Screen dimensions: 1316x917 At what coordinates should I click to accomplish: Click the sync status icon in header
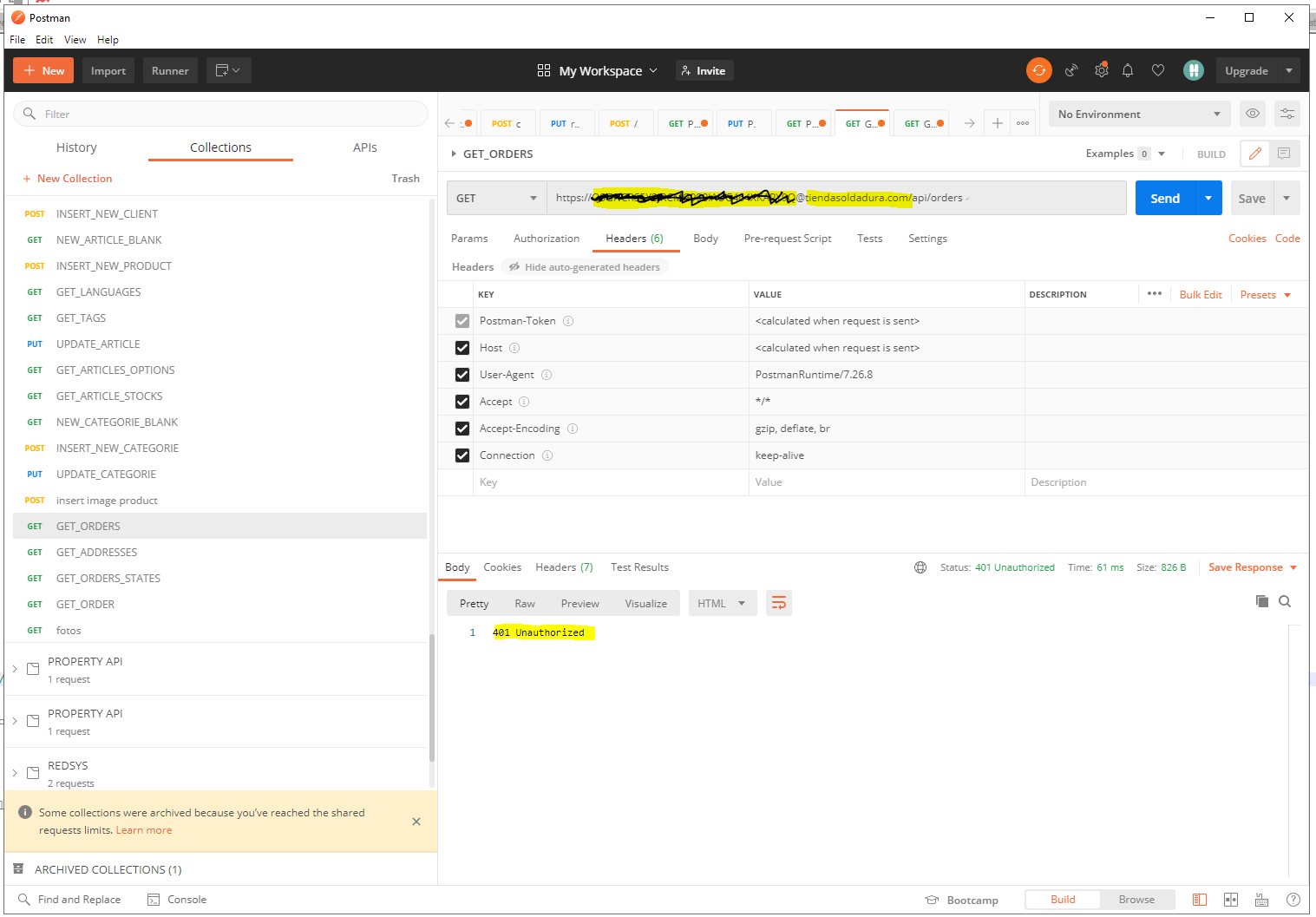(x=1038, y=70)
